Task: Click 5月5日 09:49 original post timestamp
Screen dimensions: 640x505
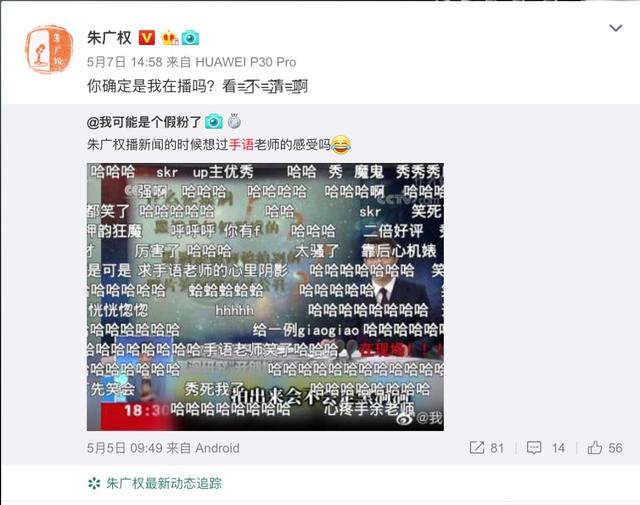Action: pos(125,448)
